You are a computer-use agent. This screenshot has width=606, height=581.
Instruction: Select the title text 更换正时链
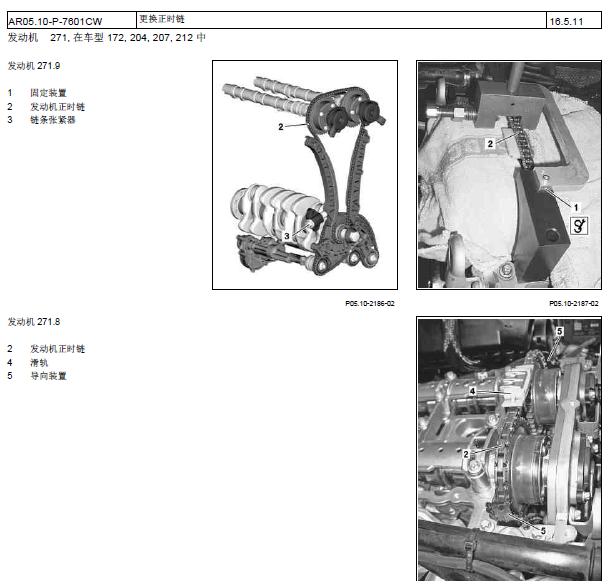tap(162, 19)
